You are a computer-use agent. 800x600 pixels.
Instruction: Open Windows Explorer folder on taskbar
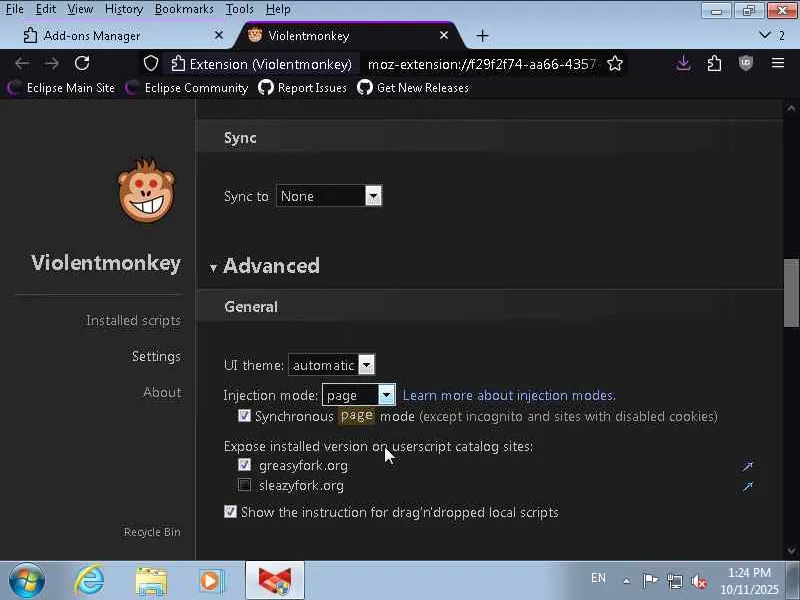(x=151, y=581)
